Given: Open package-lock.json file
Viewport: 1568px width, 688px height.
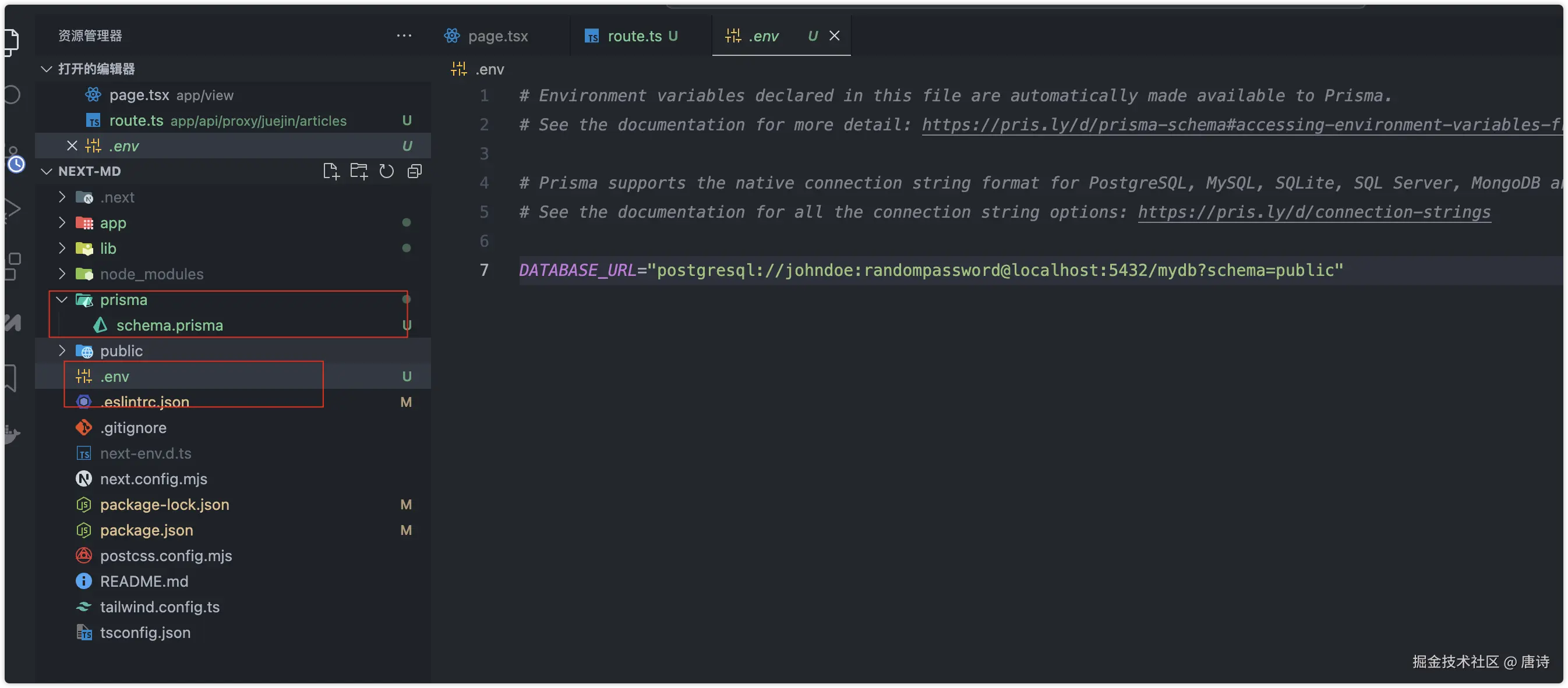Looking at the screenshot, I should (x=233, y=504).
